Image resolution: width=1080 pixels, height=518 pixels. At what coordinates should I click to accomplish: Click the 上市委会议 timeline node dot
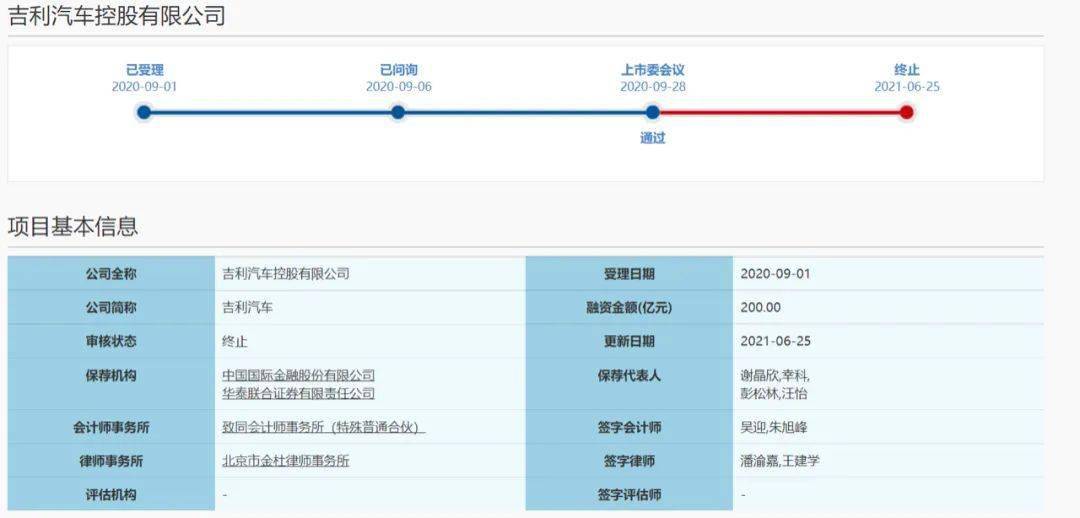click(652, 112)
